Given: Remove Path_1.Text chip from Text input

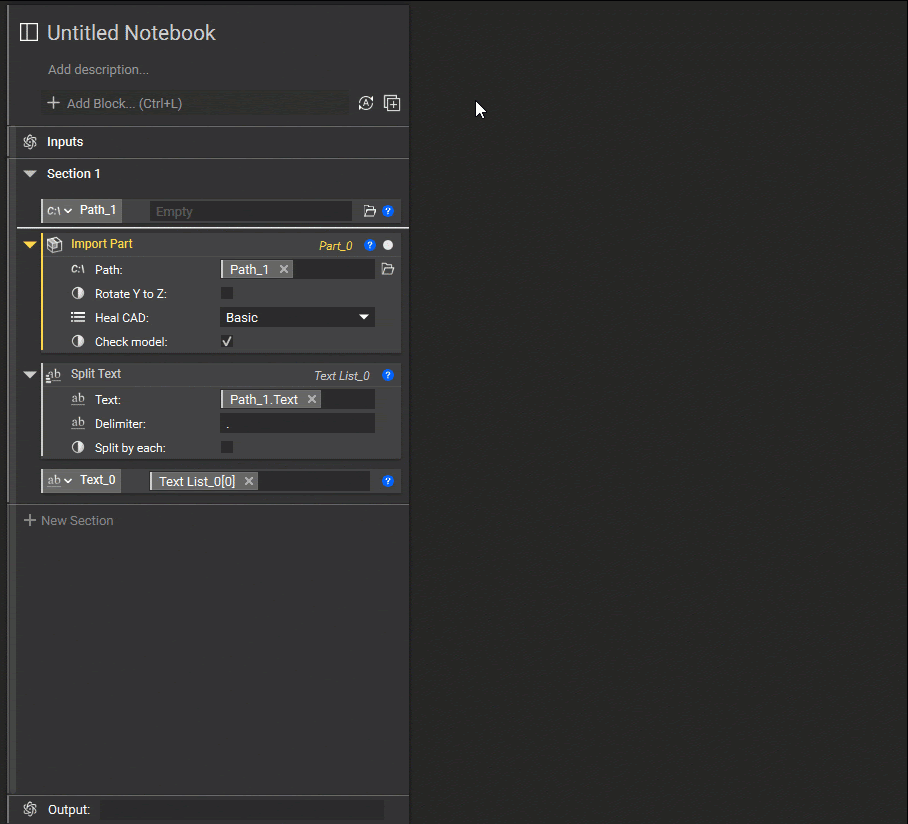Looking at the screenshot, I should (x=312, y=399).
